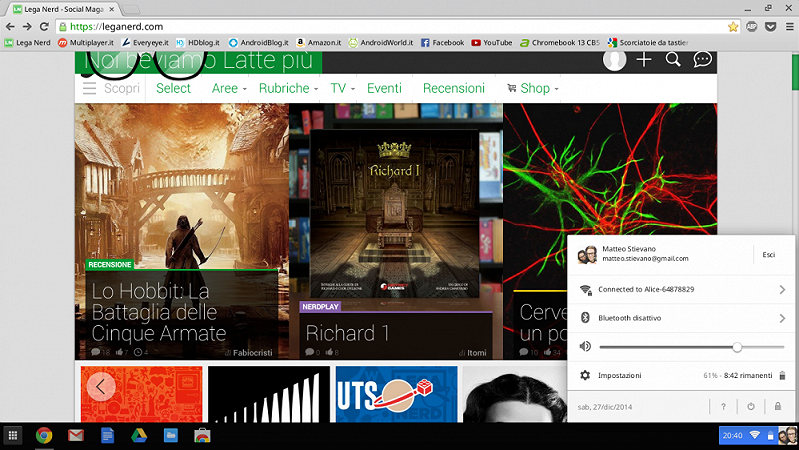Launch Google Docs from the shelf
The width and height of the screenshot is (799, 450).
point(107,436)
